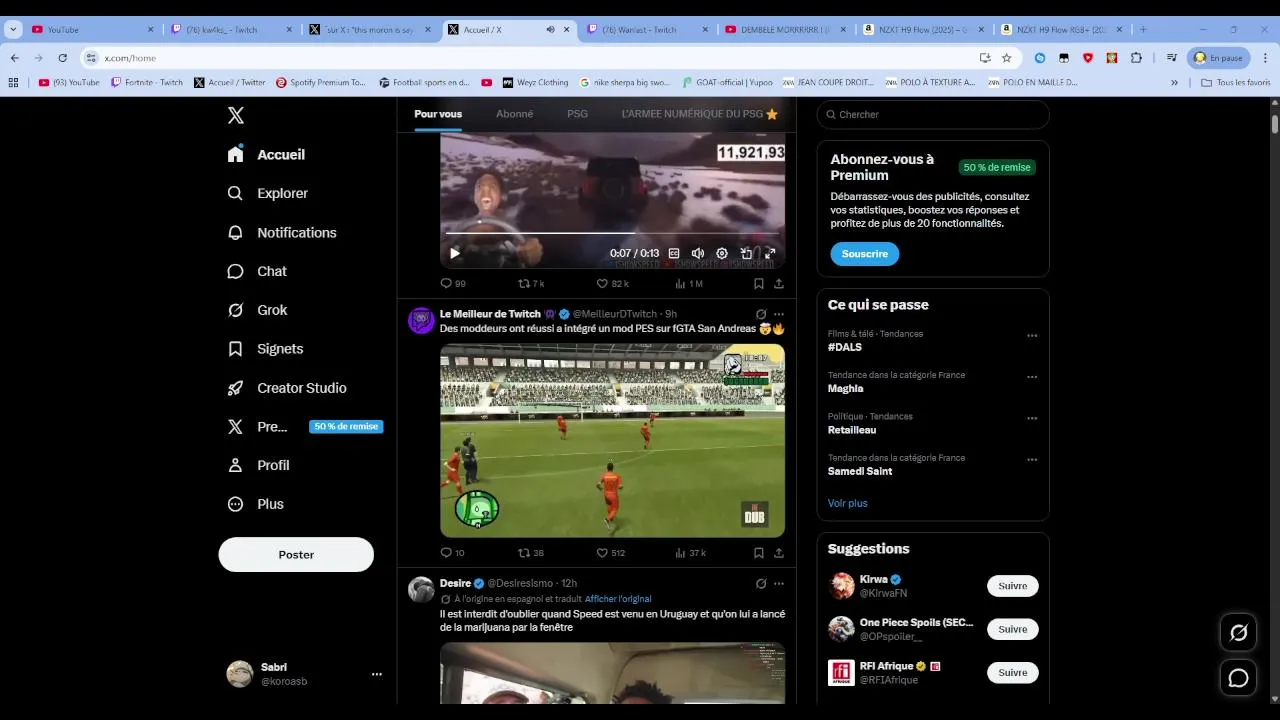
Task: Share the Le Meilleur de Twitch post
Action: click(x=779, y=553)
